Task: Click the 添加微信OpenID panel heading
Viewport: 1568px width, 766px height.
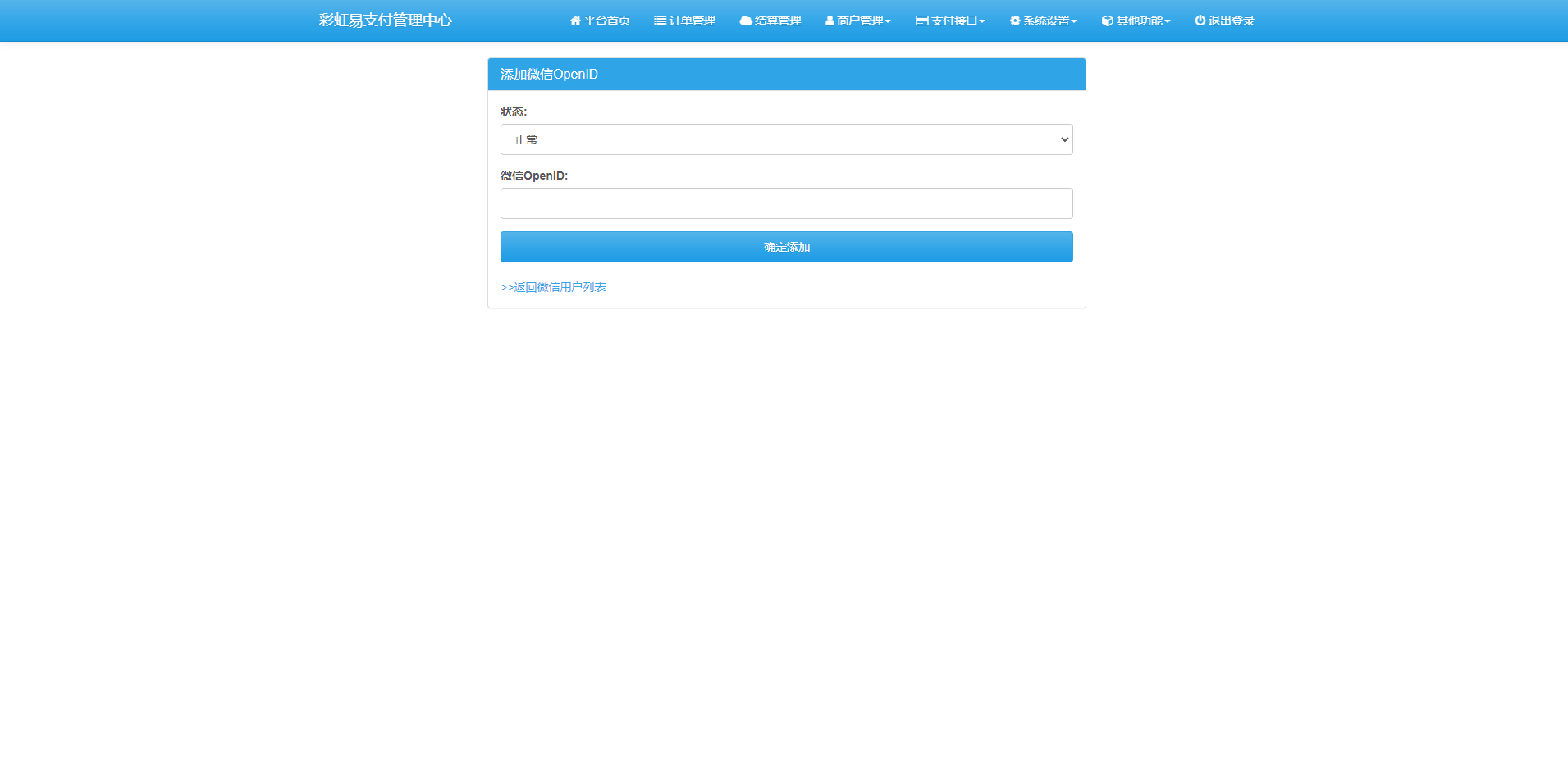Action: [x=549, y=74]
